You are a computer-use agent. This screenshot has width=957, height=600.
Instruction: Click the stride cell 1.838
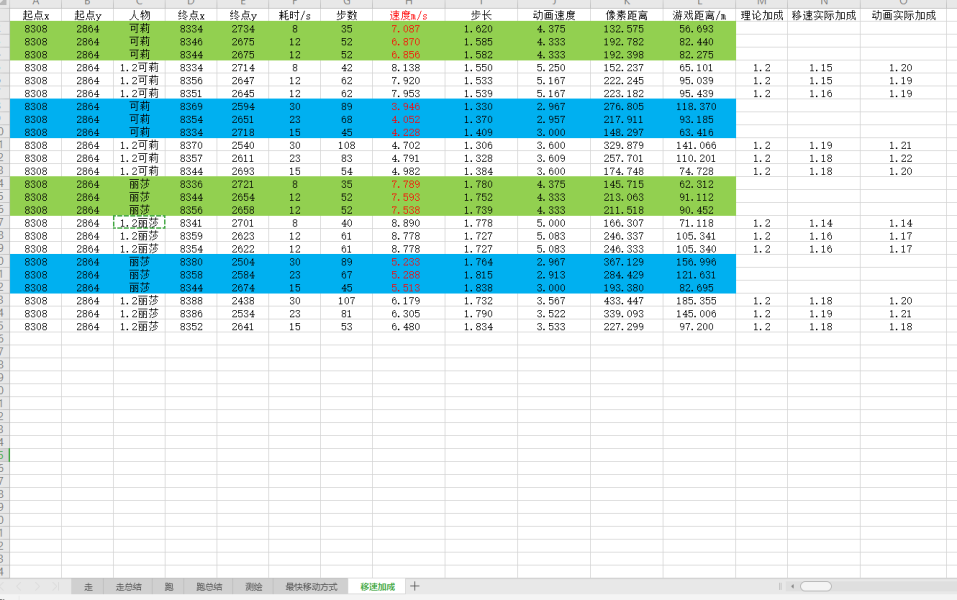click(481, 288)
